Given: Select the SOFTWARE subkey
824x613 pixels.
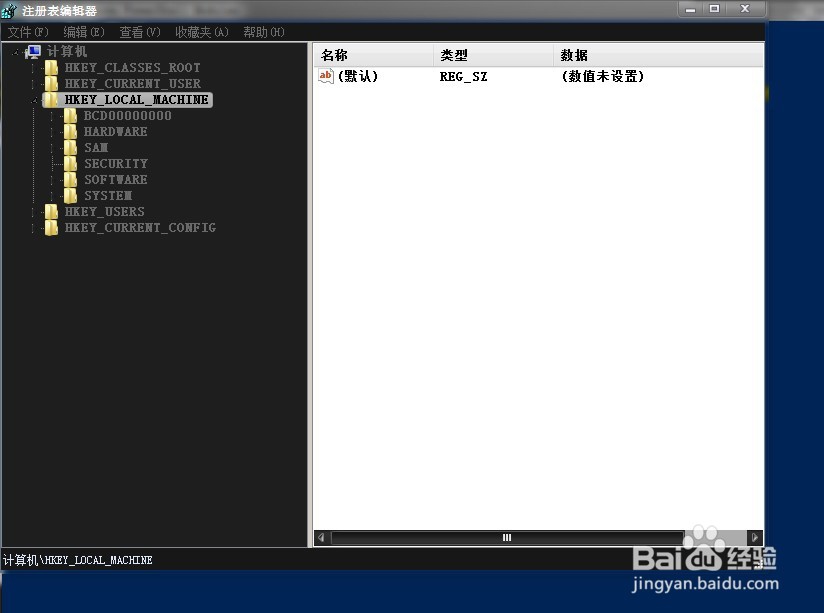Looking at the screenshot, I should coord(116,179).
